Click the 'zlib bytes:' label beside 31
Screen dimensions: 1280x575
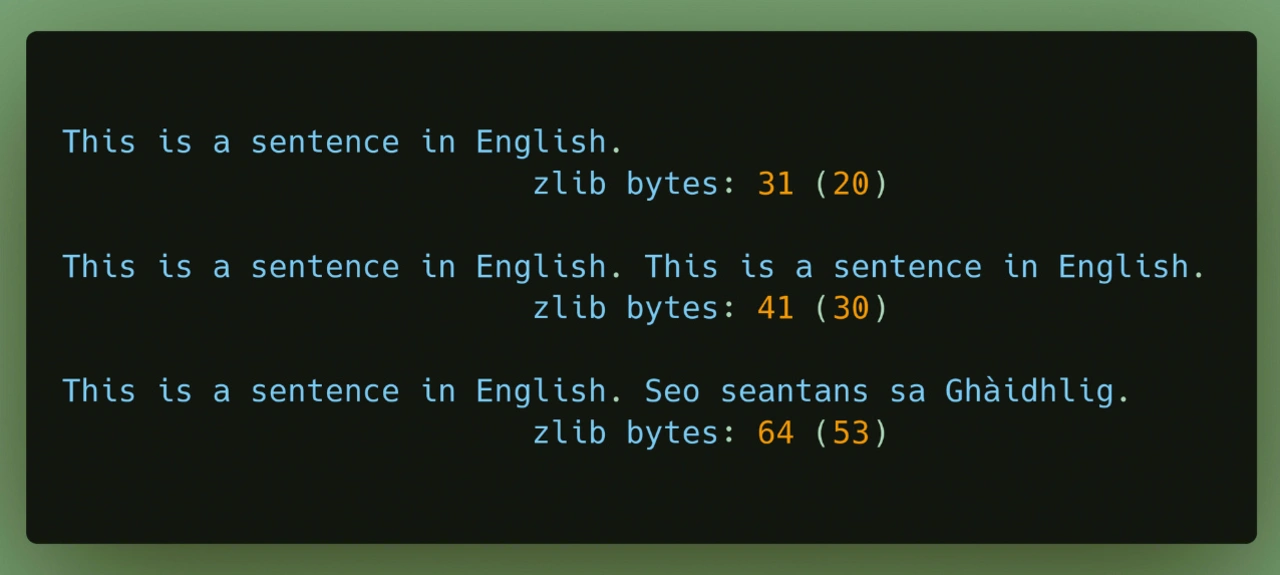click(x=636, y=184)
